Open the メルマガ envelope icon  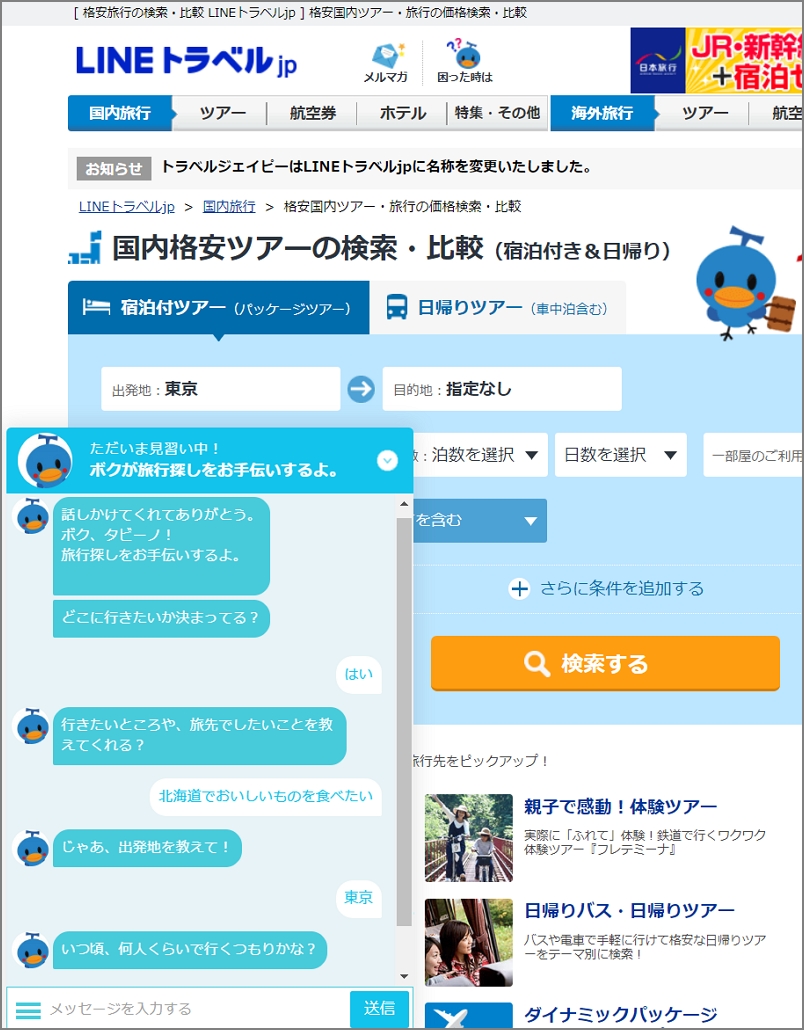click(386, 56)
